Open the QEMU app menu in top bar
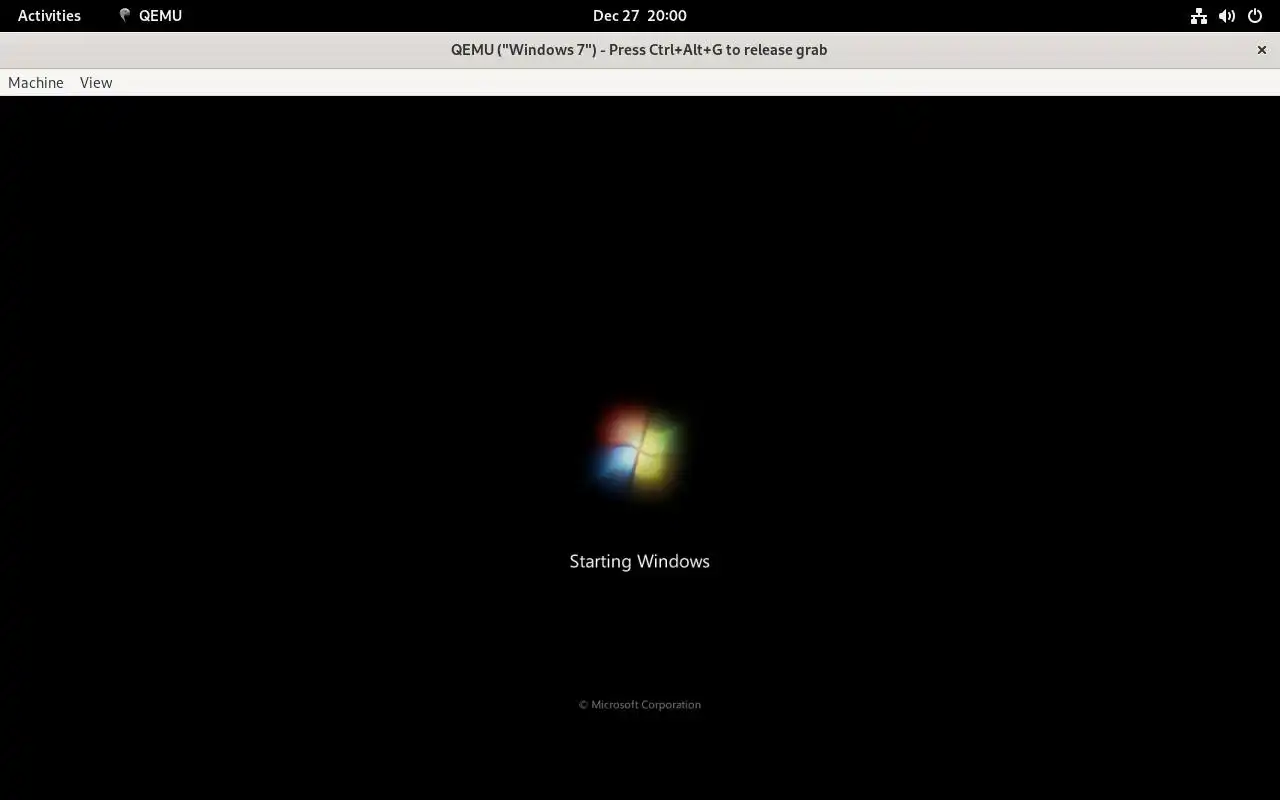 pos(150,15)
